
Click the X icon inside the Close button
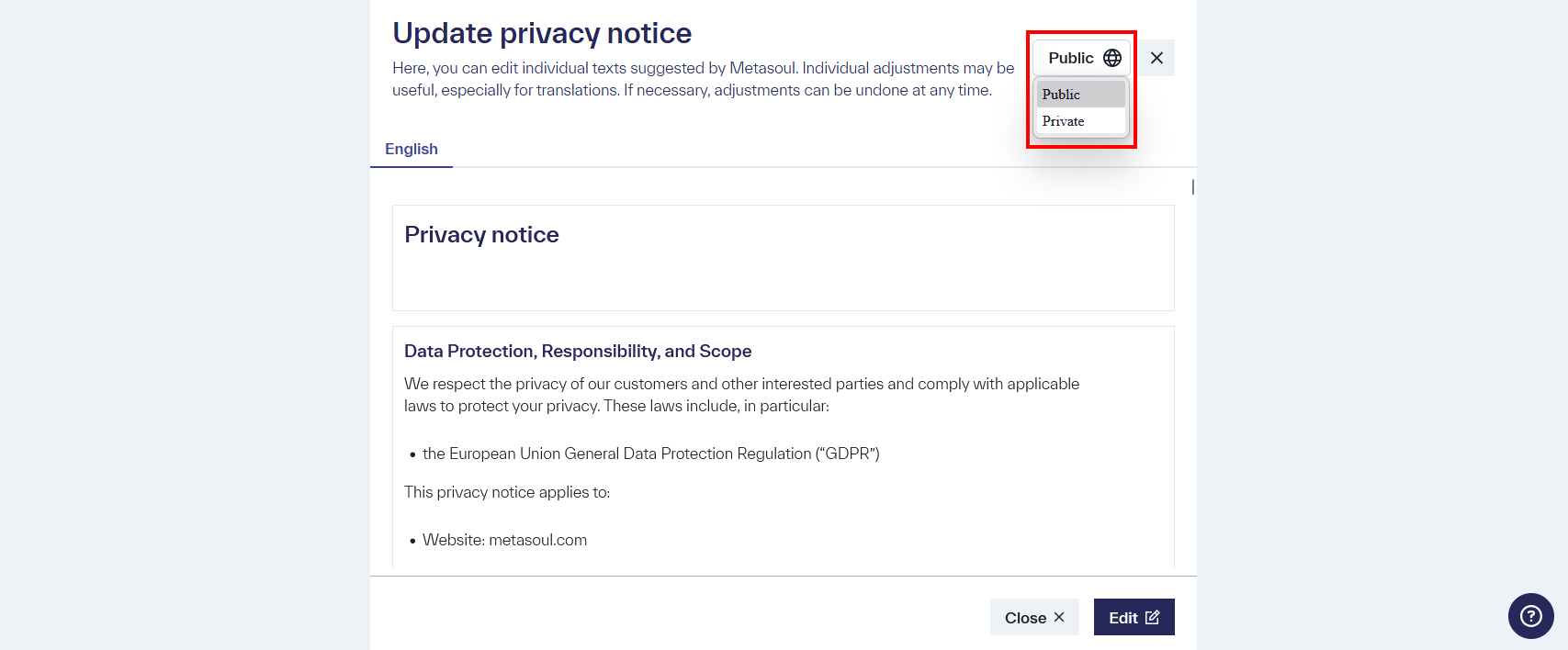tap(1057, 617)
